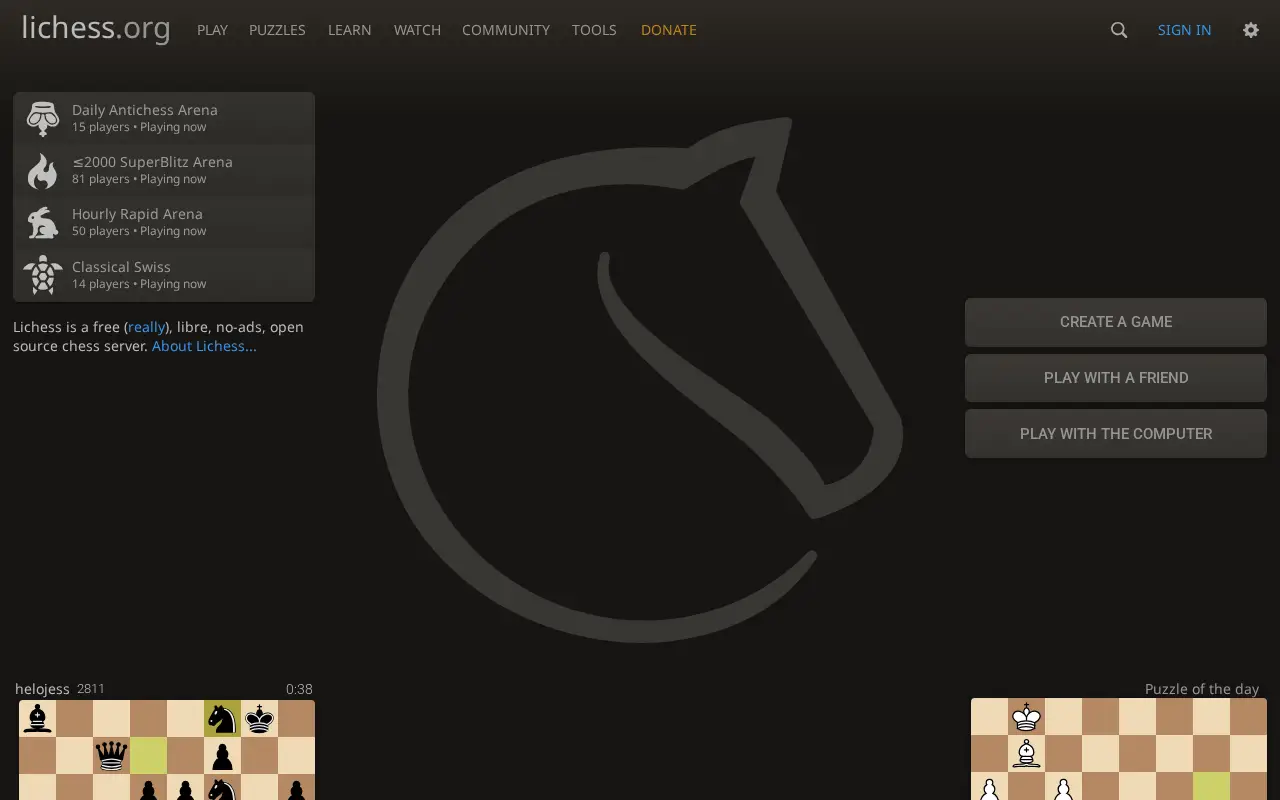Click CREATE A GAME button
The width and height of the screenshot is (1280, 800).
coord(1116,322)
